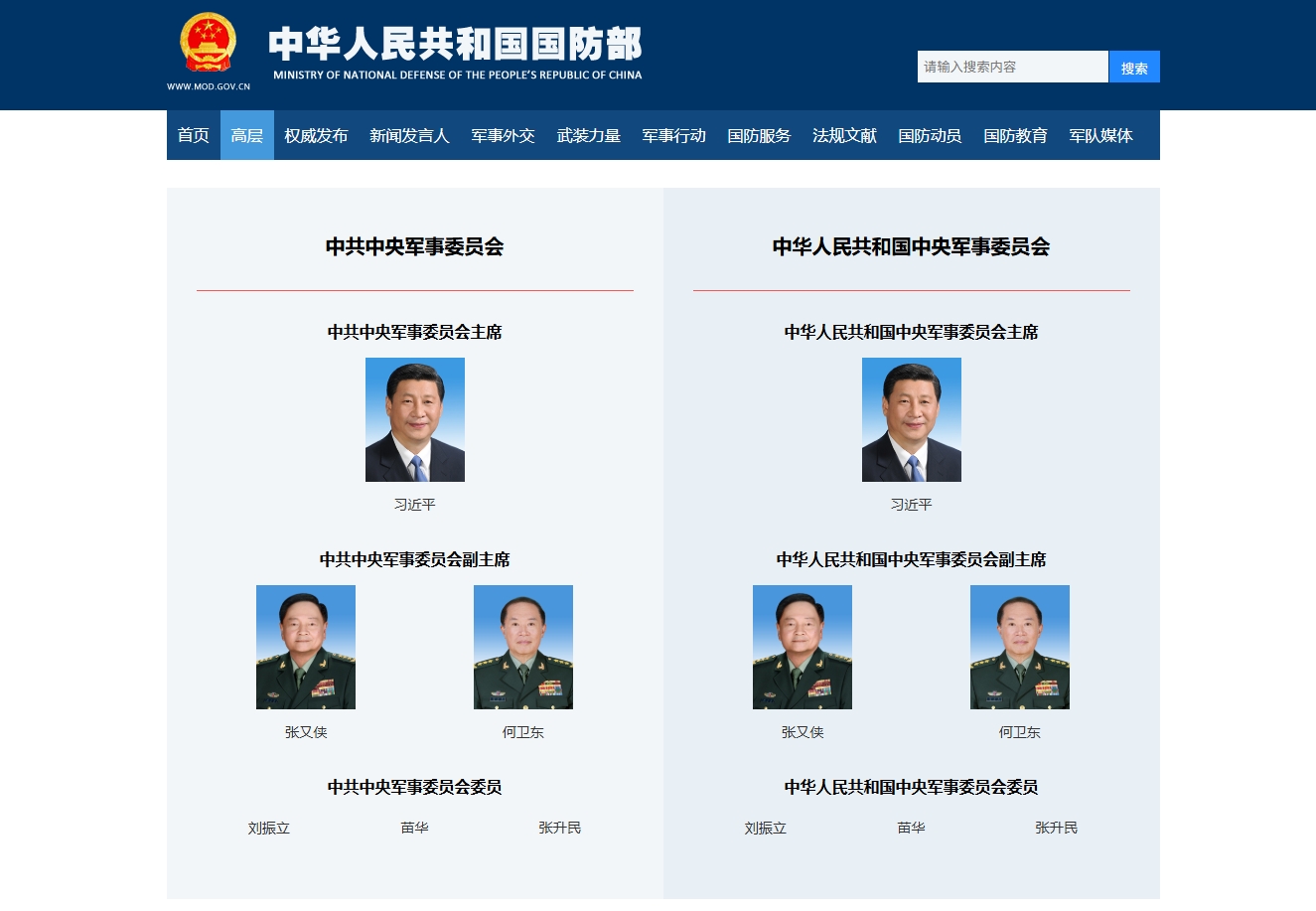Click the 中共中央军事委员会副主席 subheading
Viewport: 1316px width, 911px height.
coord(415,559)
